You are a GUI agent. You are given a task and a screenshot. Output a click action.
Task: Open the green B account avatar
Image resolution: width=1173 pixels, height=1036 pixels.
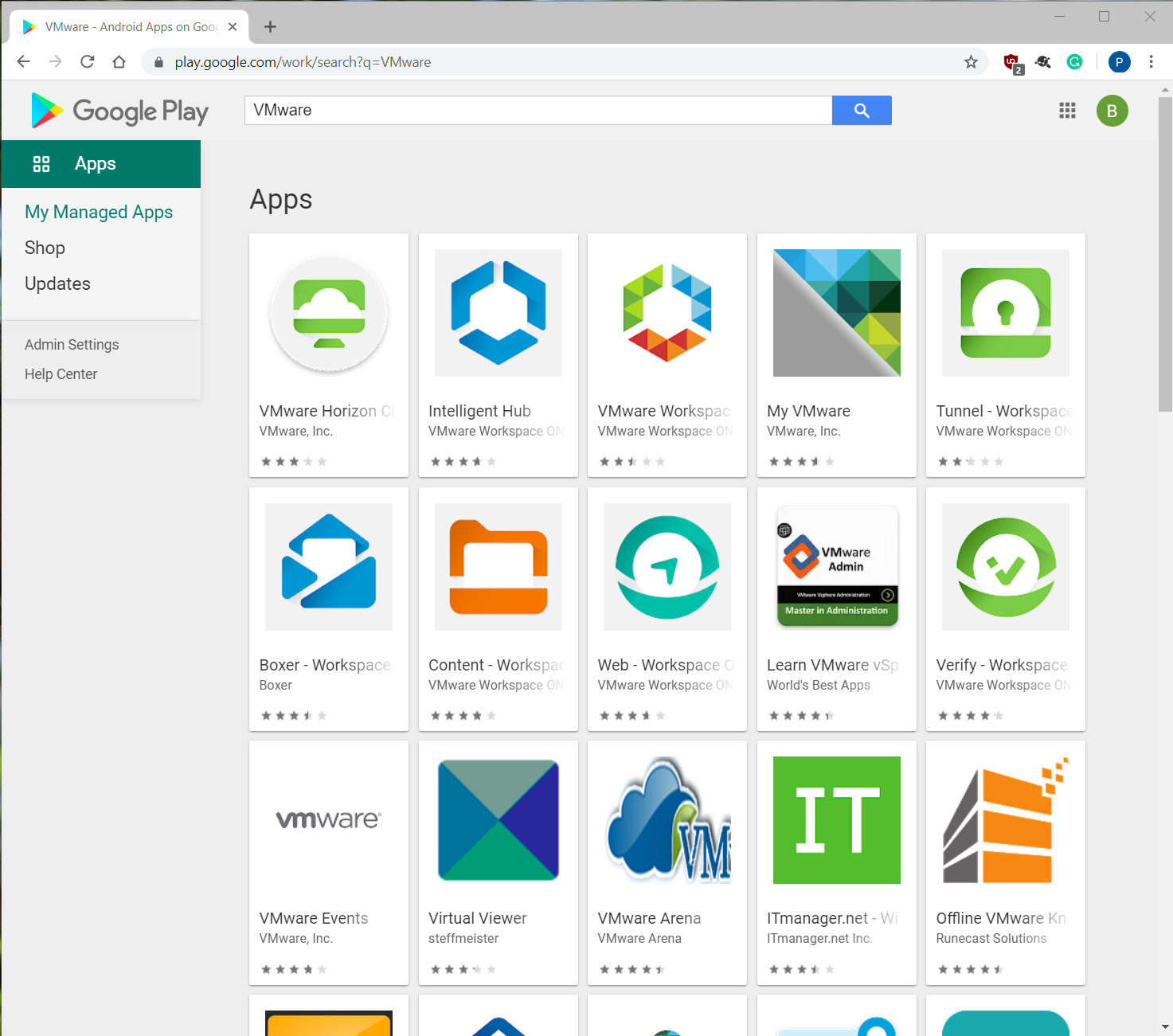click(1112, 111)
